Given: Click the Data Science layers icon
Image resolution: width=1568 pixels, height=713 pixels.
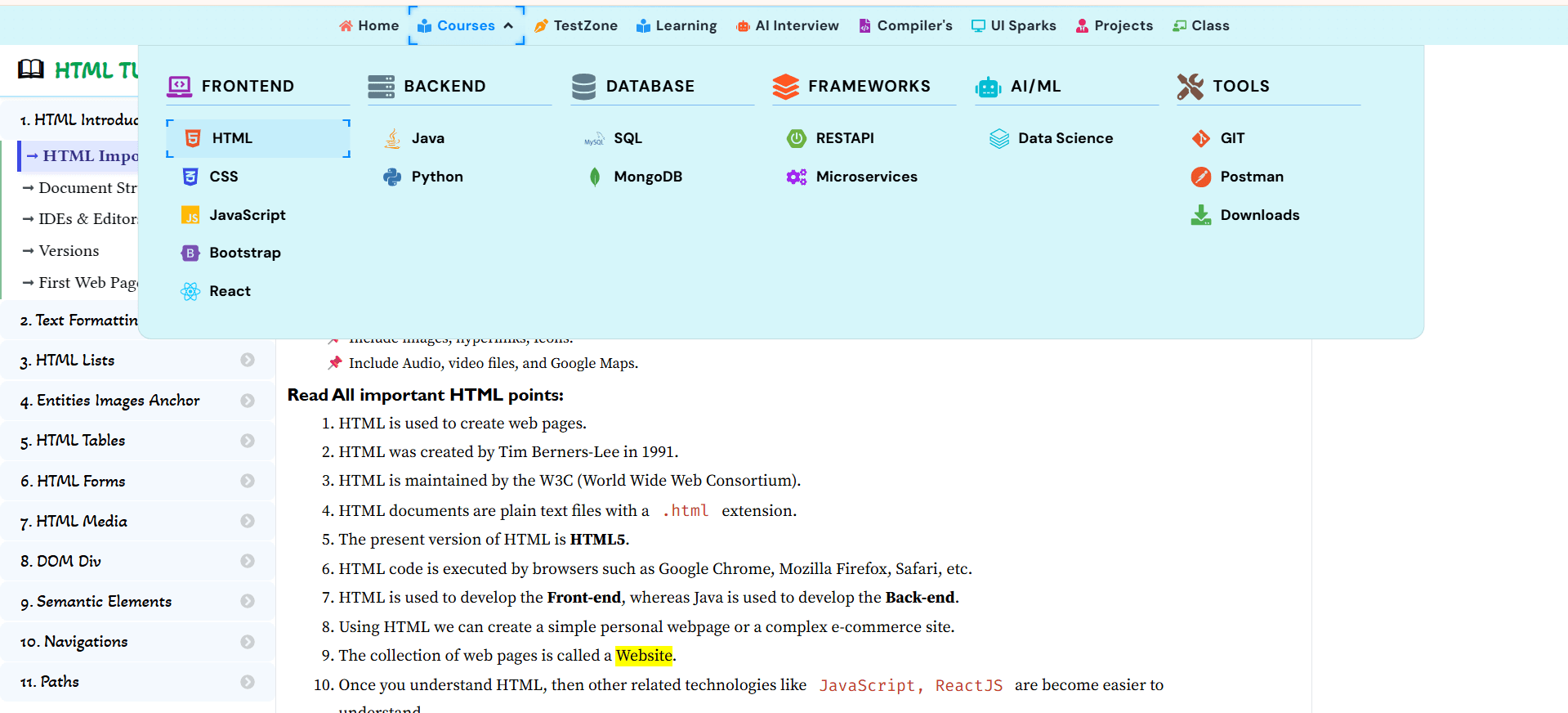Looking at the screenshot, I should click(x=998, y=138).
